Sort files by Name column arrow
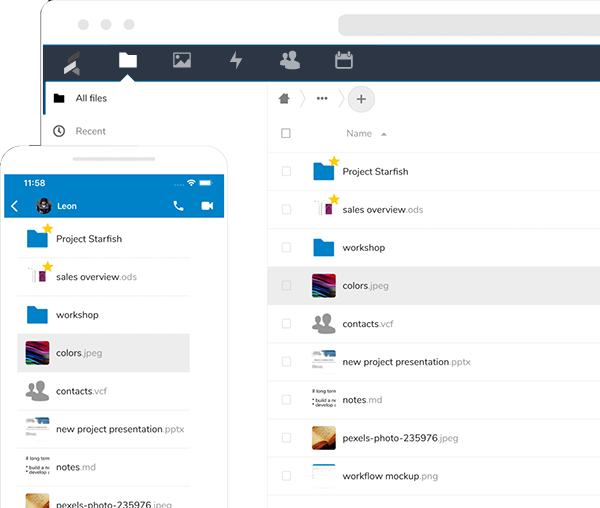Screen dimensions: 600x508 coord(384,134)
